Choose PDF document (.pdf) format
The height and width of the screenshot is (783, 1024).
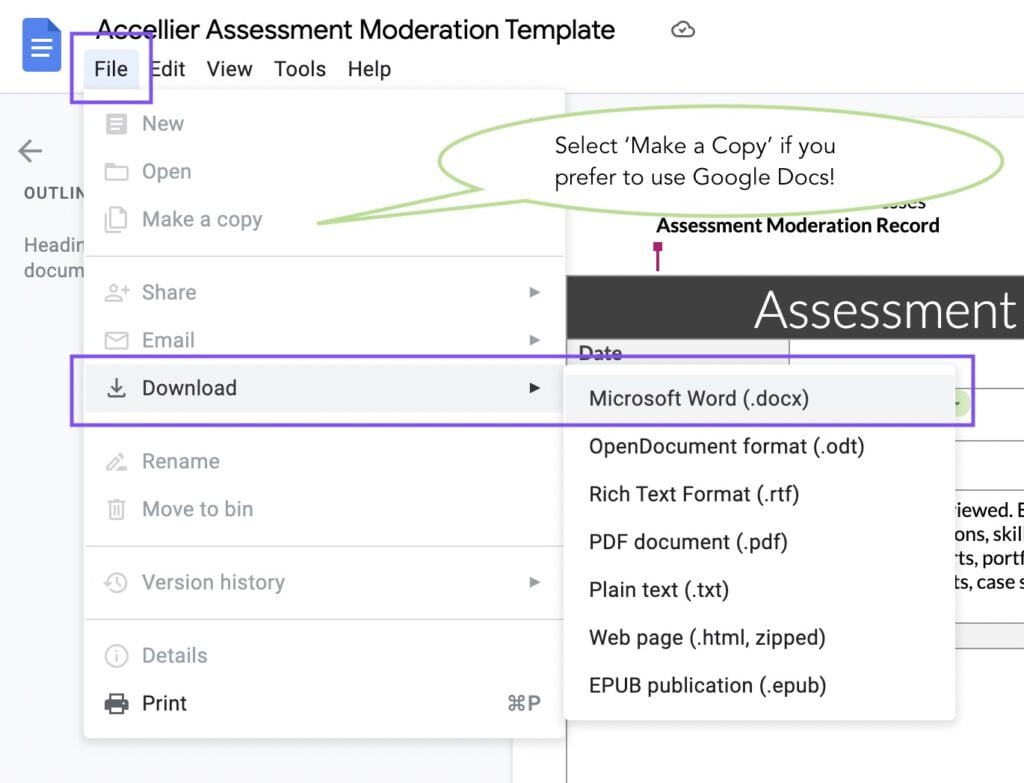[686, 541]
